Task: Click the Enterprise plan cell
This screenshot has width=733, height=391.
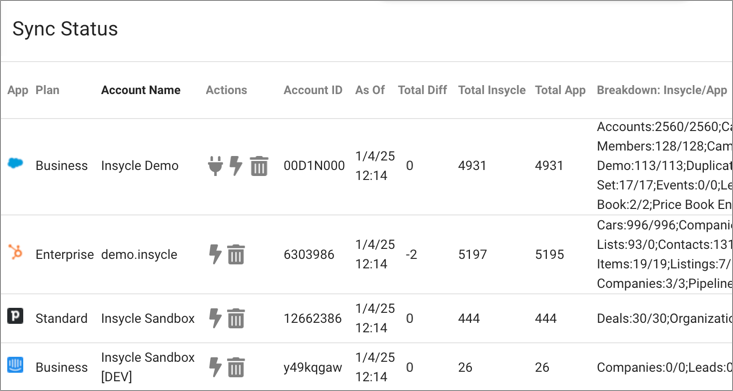Action: click(x=65, y=254)
